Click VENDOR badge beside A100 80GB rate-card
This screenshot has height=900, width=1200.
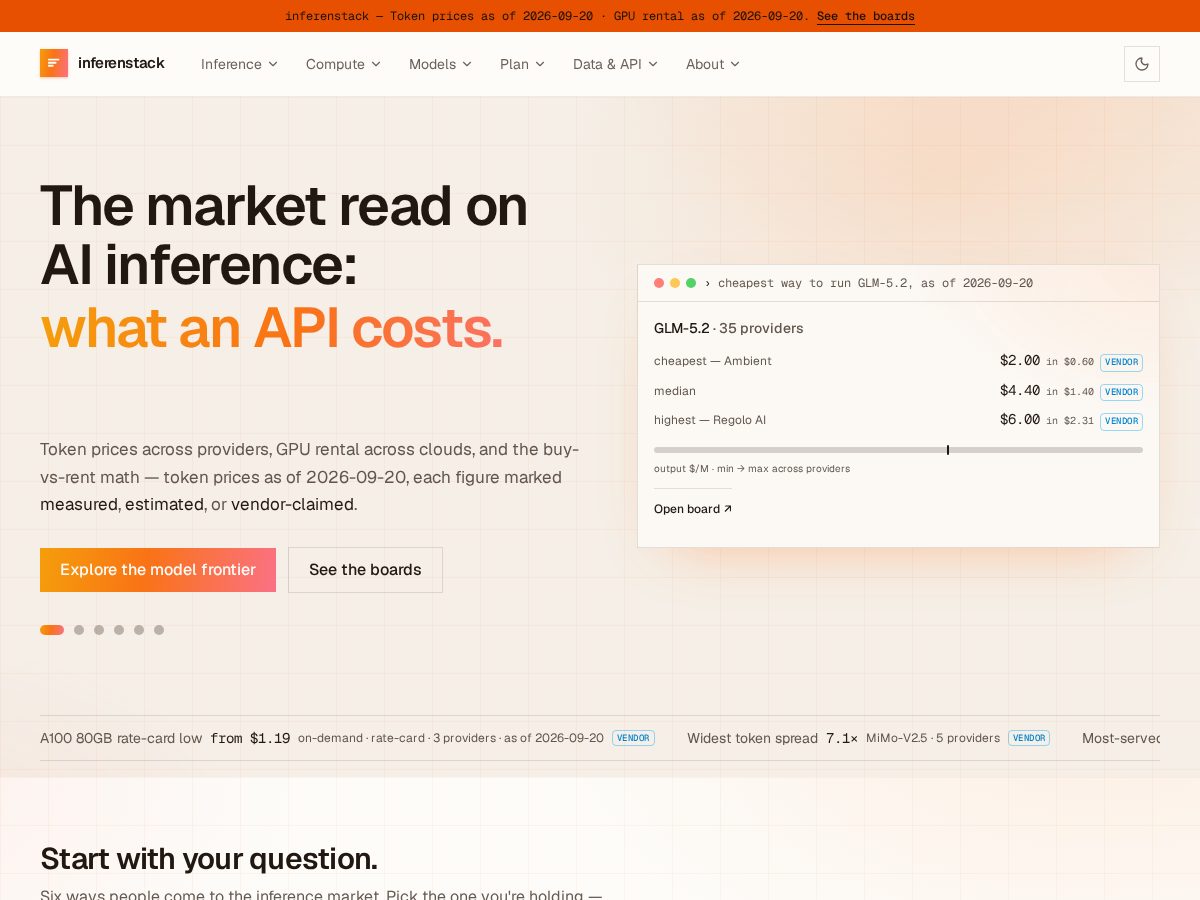tap(633, 738)
